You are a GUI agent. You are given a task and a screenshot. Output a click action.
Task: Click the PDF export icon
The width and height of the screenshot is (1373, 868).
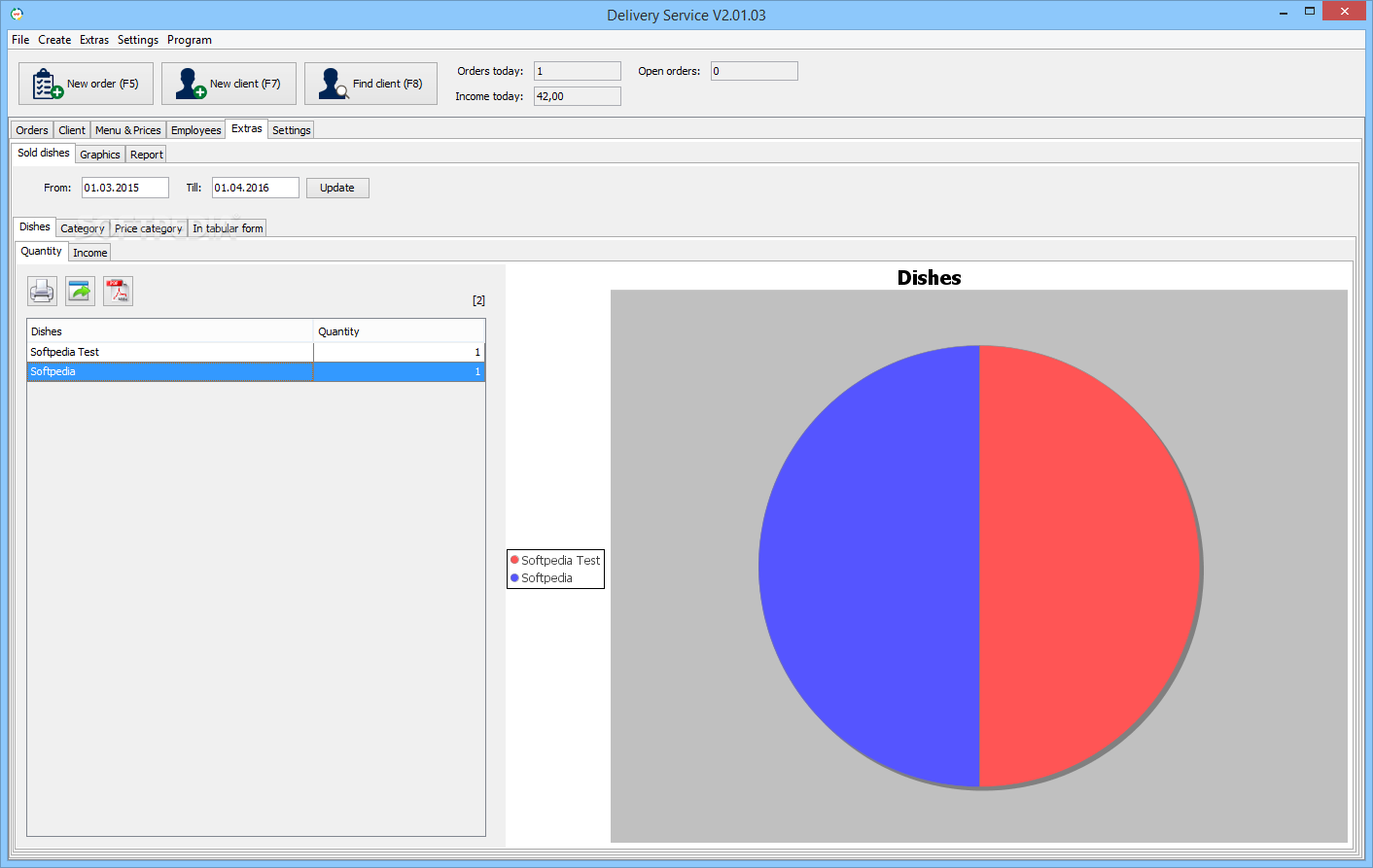pos(118,291)
